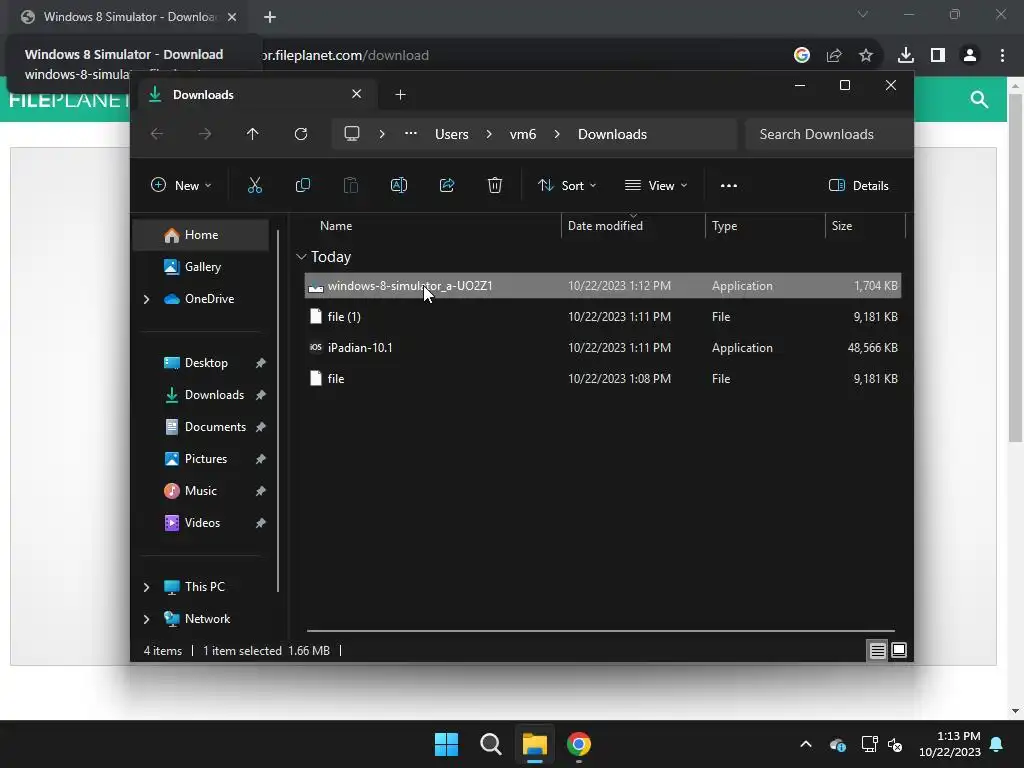This screenshot has height=768, width=1024.
Task: Show hidden system tray icons
Action: pos(806,744)
